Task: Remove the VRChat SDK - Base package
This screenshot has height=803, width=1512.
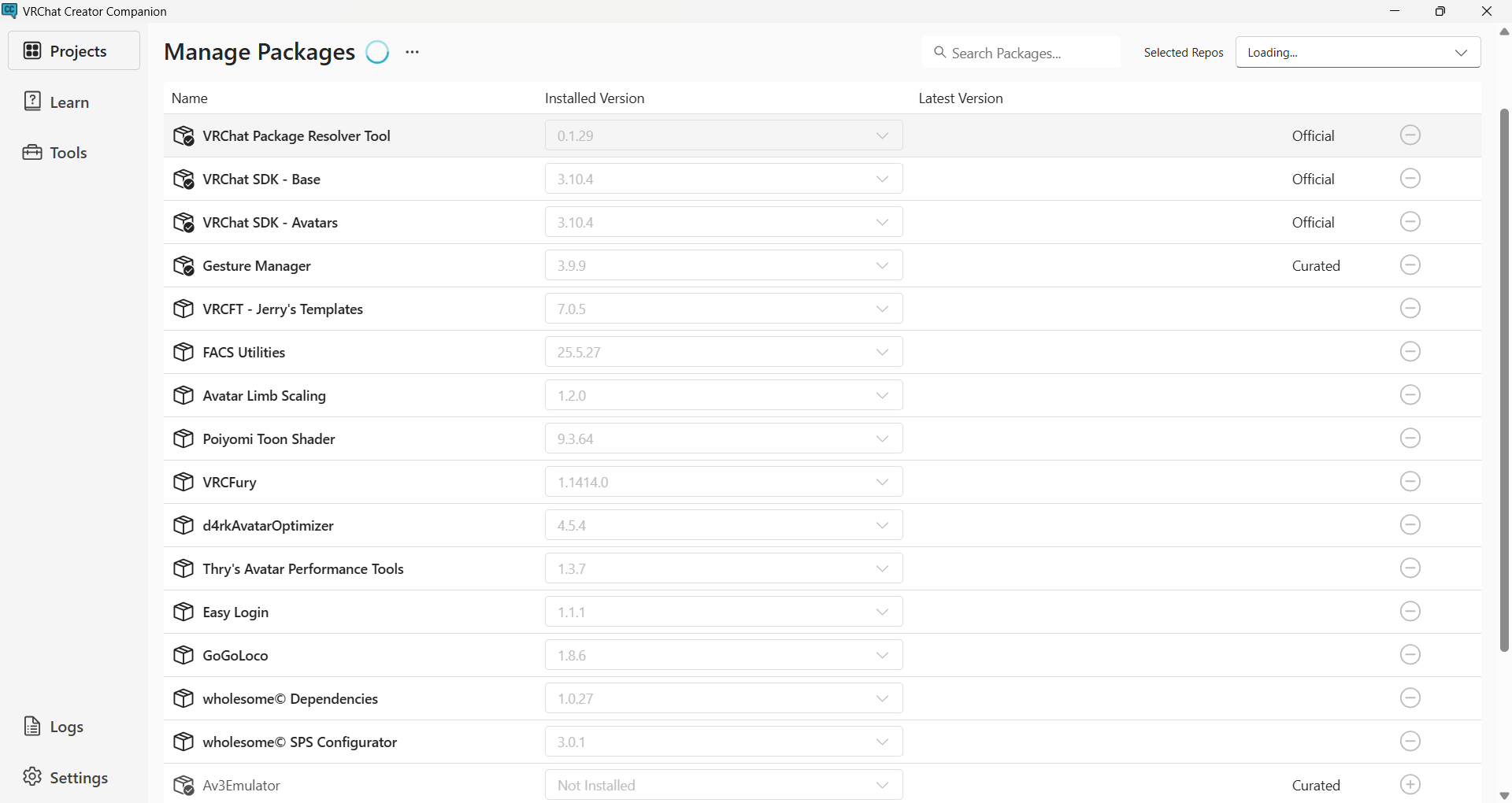Action: click(1410, 179)
